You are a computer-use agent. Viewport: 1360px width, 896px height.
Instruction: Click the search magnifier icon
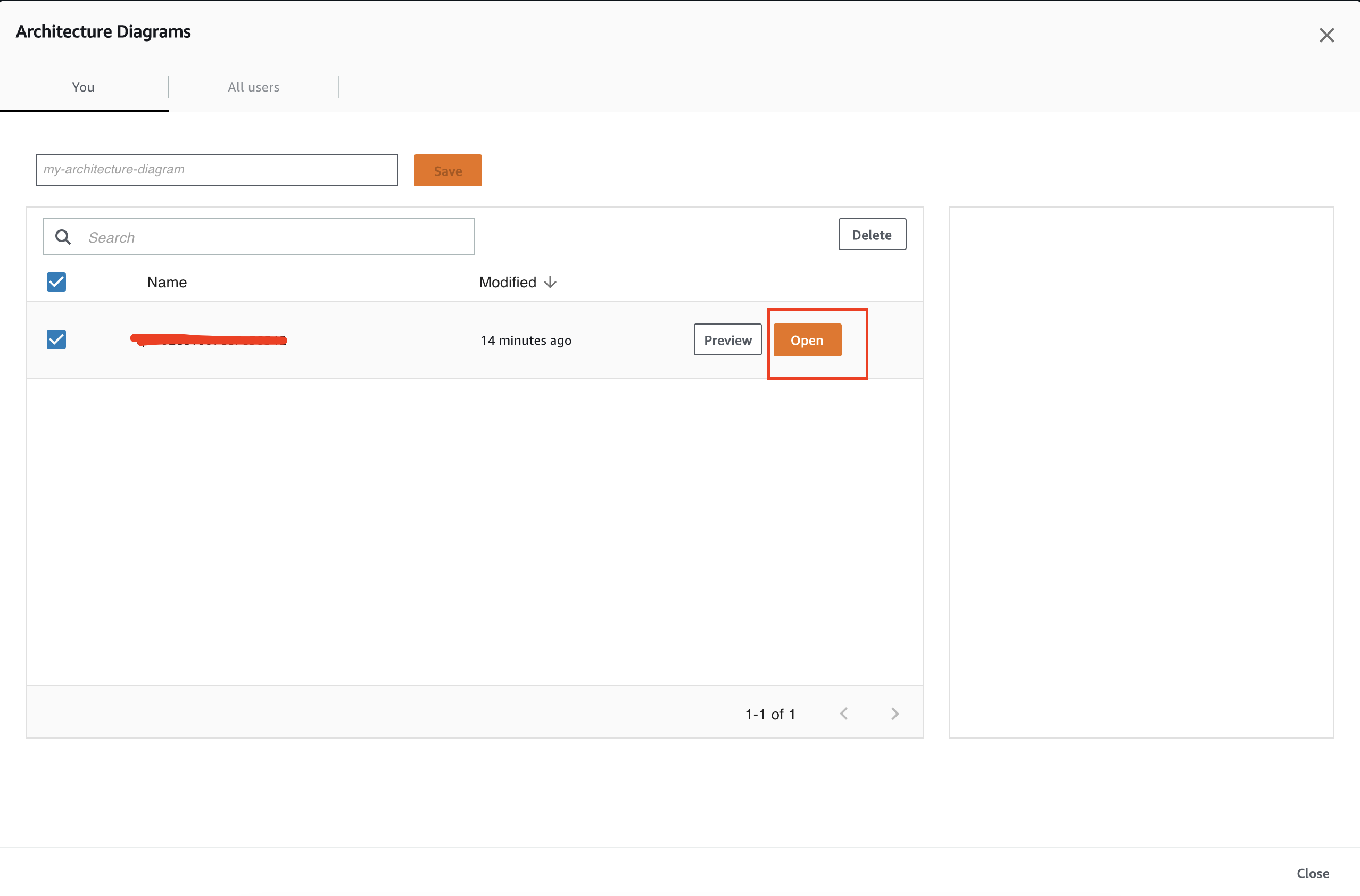[x=62, y=236]
